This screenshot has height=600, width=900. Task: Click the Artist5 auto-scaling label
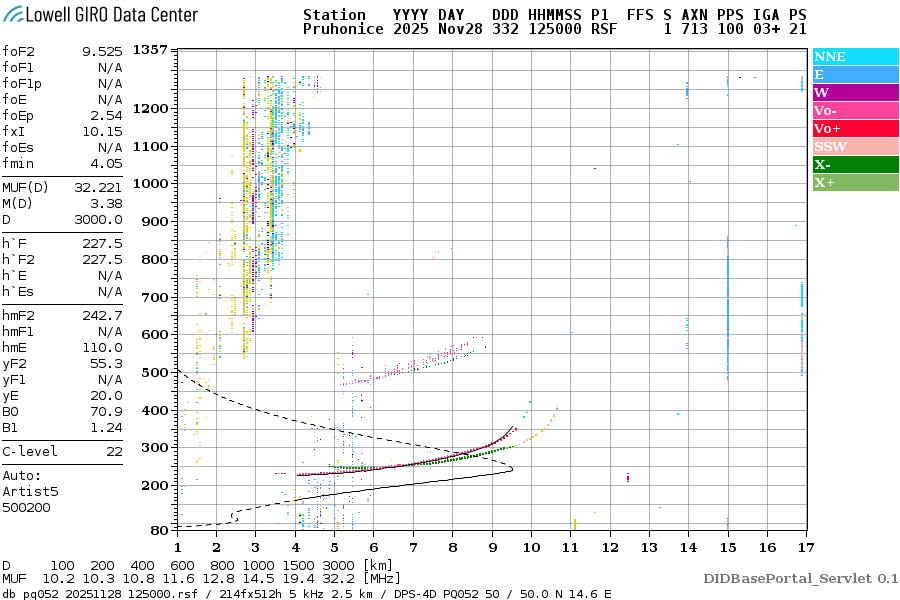[x=30, y=492]
